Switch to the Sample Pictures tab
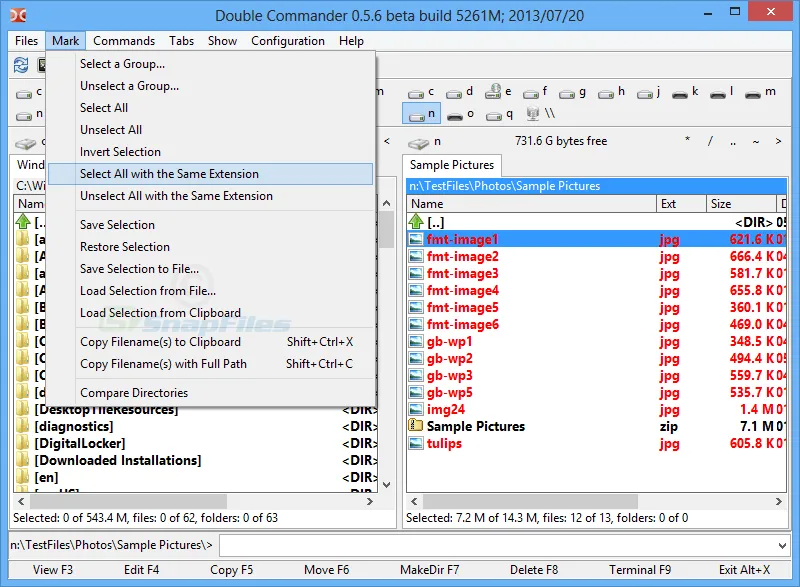800x587 pixels. tap(452, 165)
